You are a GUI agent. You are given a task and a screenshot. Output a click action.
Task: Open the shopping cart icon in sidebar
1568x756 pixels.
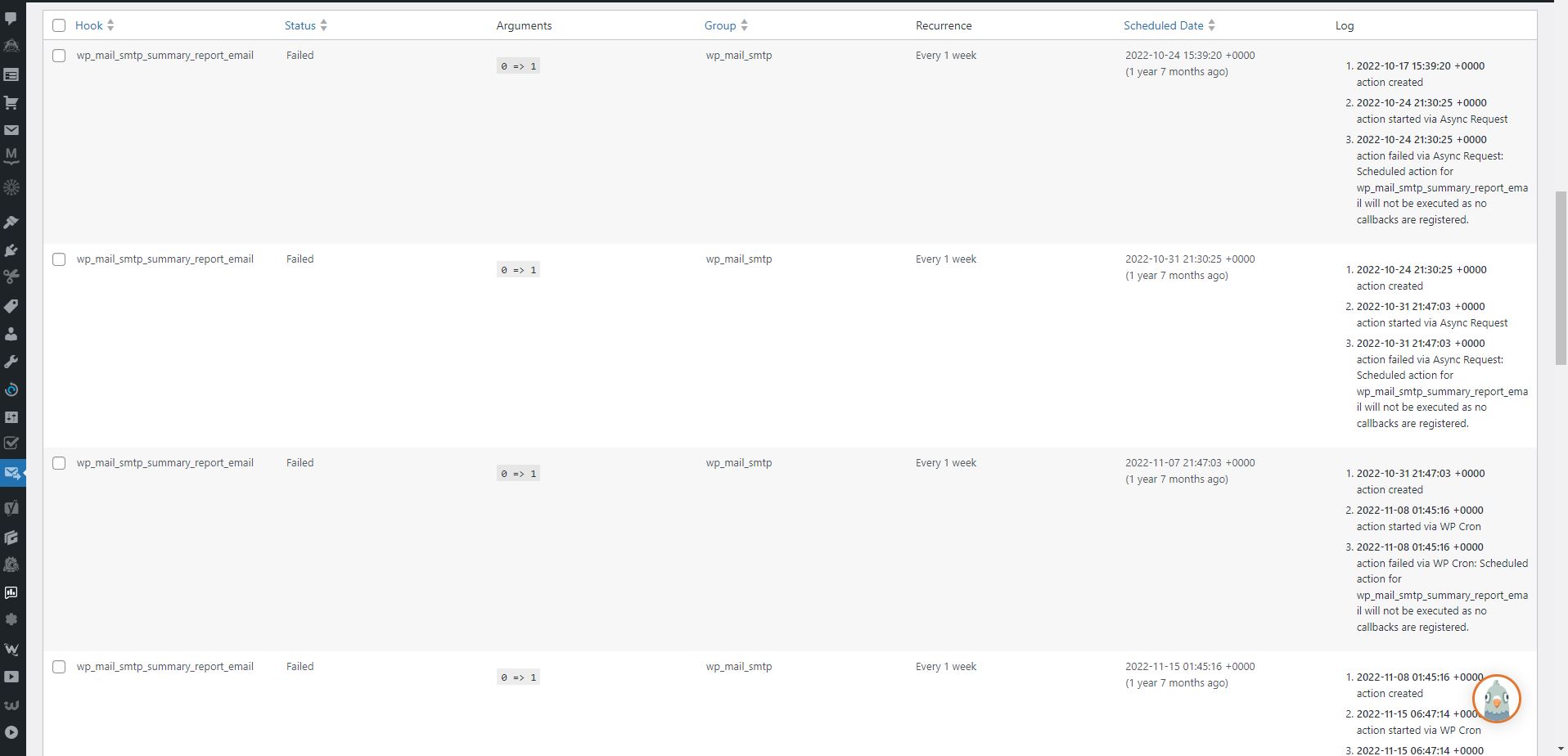click(11, 102)
